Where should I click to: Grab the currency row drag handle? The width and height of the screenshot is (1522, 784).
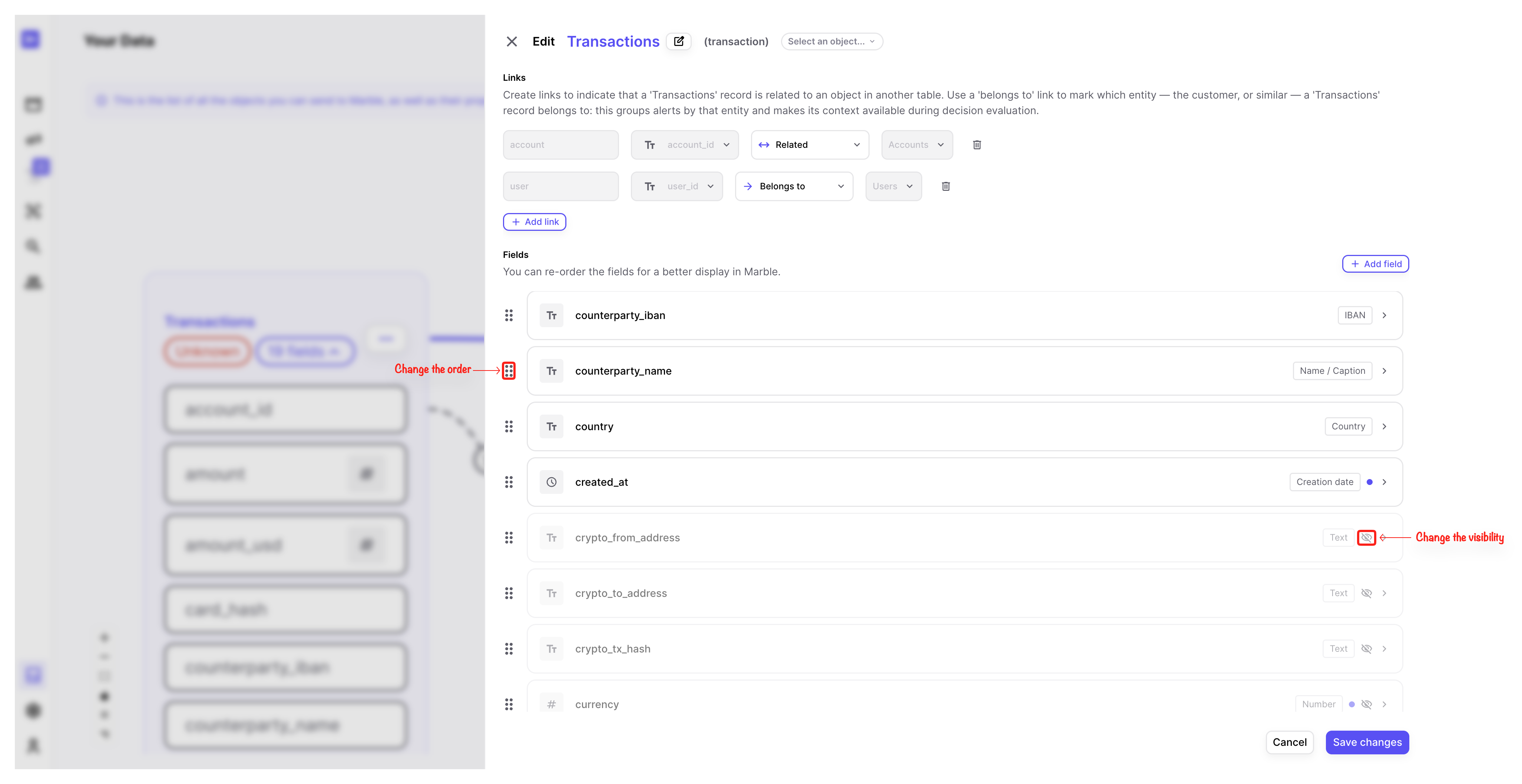click(x=509, y=704)
